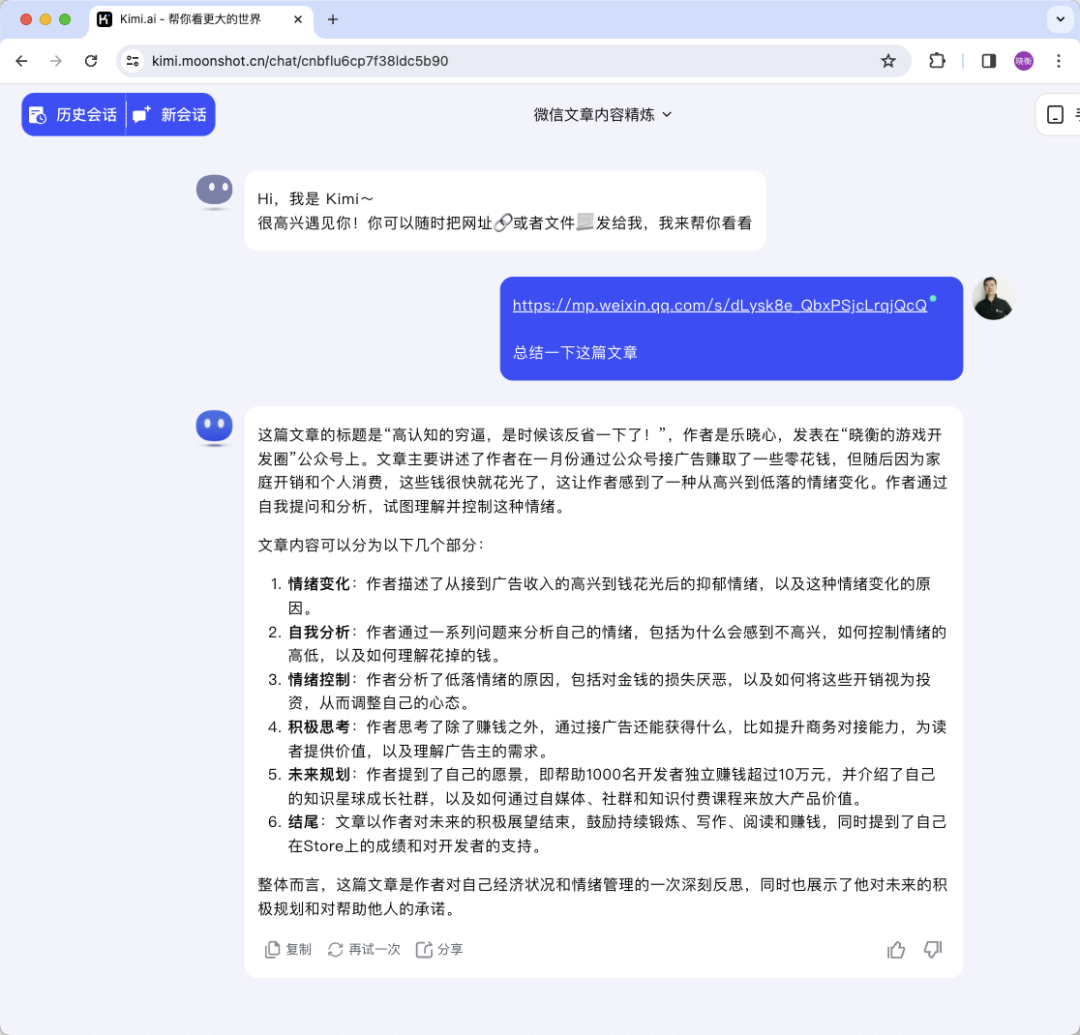Click the Kimi avatar beside the greeting
The width and height of the screenshot is (1080, 1035).
coord(214,191)
